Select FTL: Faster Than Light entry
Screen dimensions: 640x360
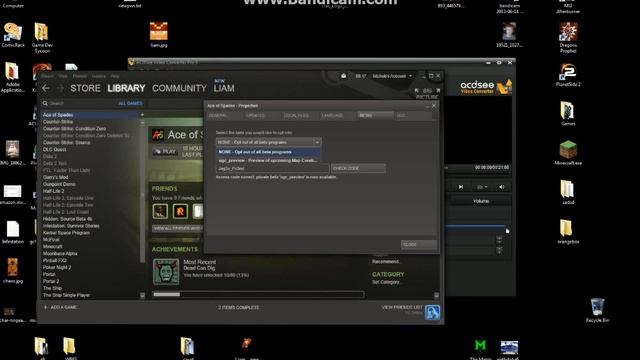[66, 170]
